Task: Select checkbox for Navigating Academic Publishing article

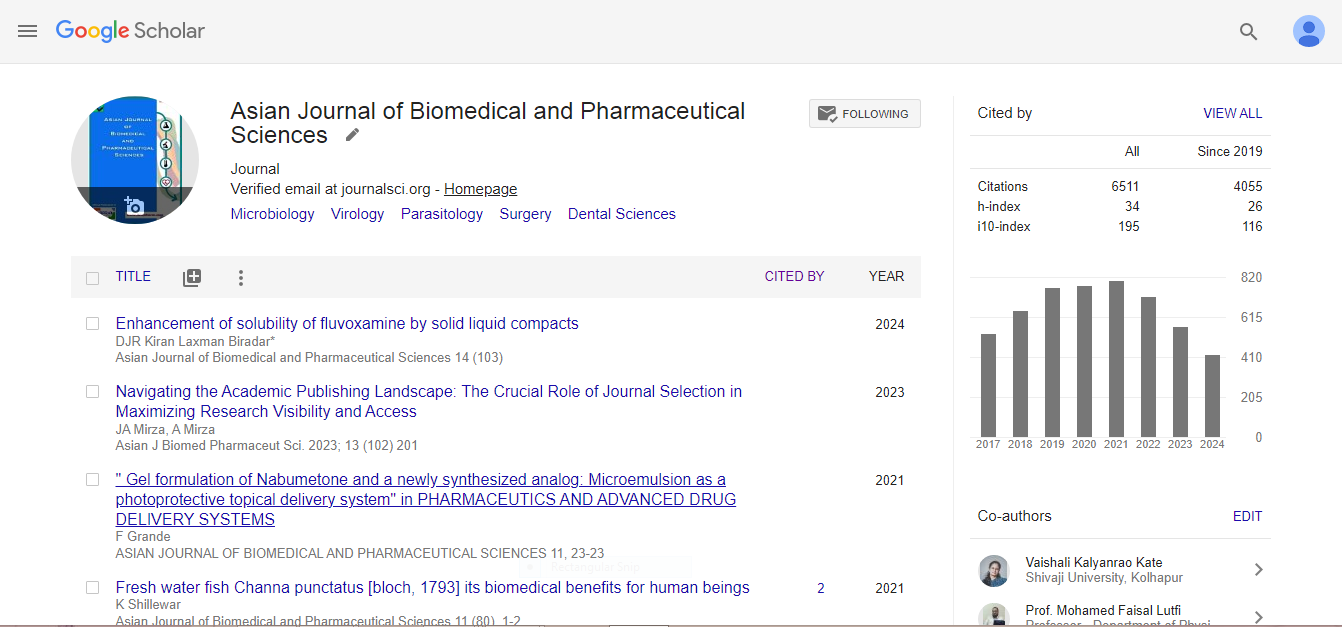Action: pyautogui.click(x=92, y=392)
